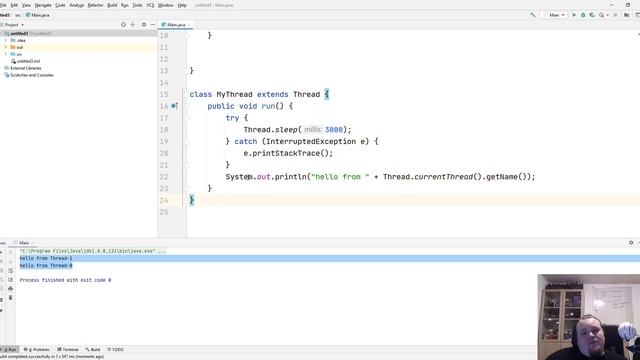The width and height of the screenshot is (640, 360).
Task: Open the Build menu
Action: 112,5
